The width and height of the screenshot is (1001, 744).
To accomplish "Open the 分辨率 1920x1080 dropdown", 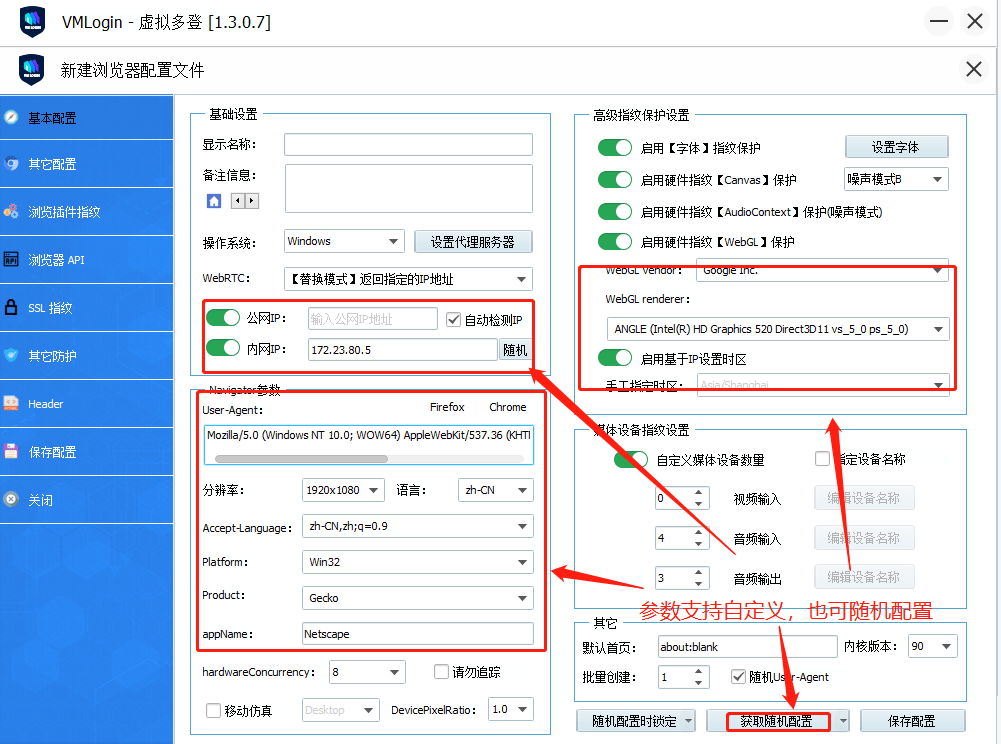I will 343,490.
